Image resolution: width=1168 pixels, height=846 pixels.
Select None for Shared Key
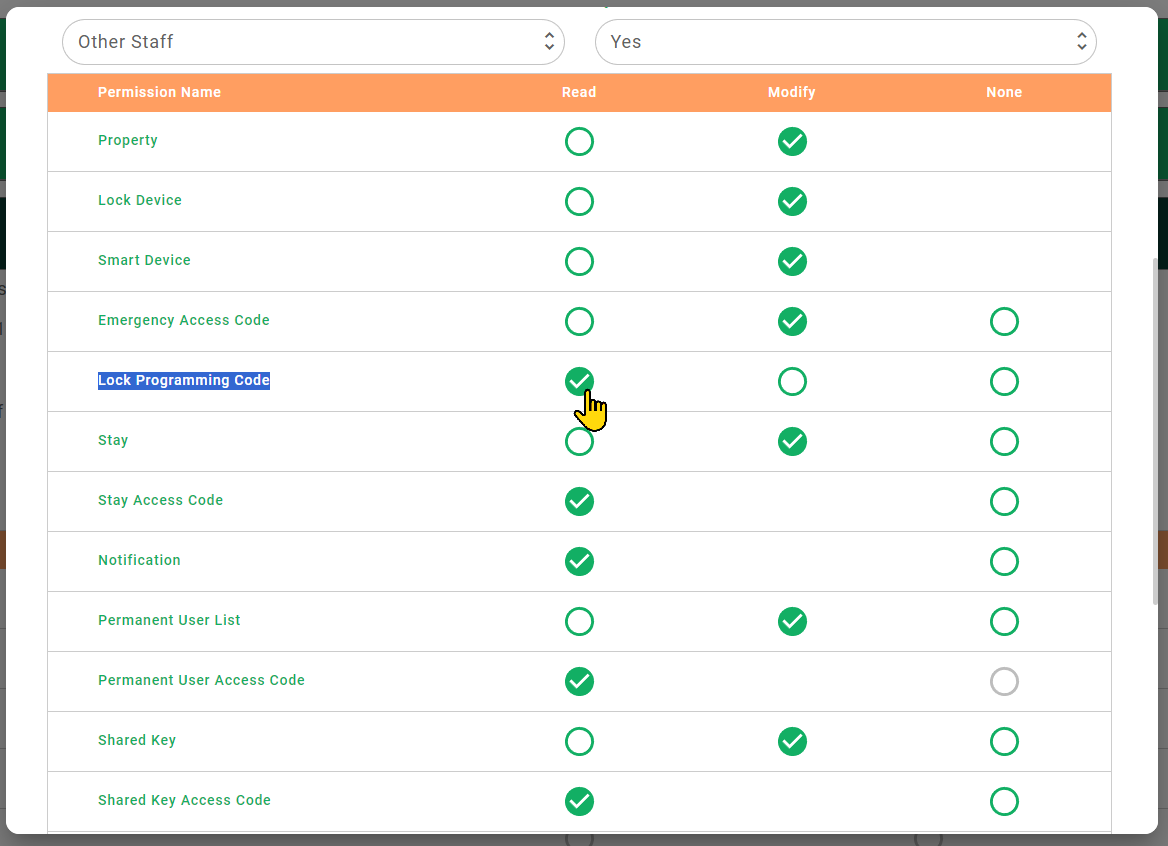1004,742
